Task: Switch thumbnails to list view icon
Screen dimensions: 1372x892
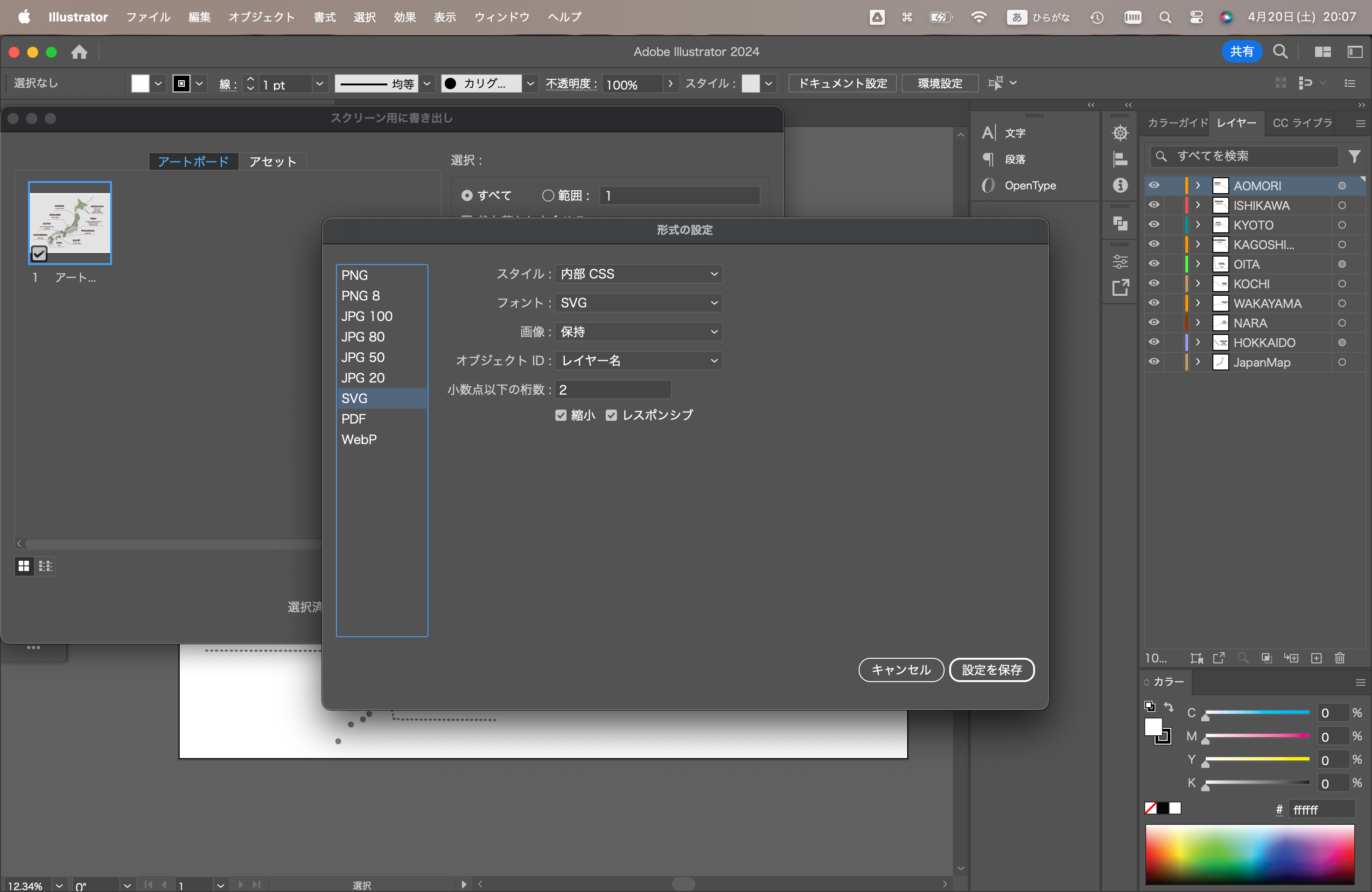Action: 45,566
